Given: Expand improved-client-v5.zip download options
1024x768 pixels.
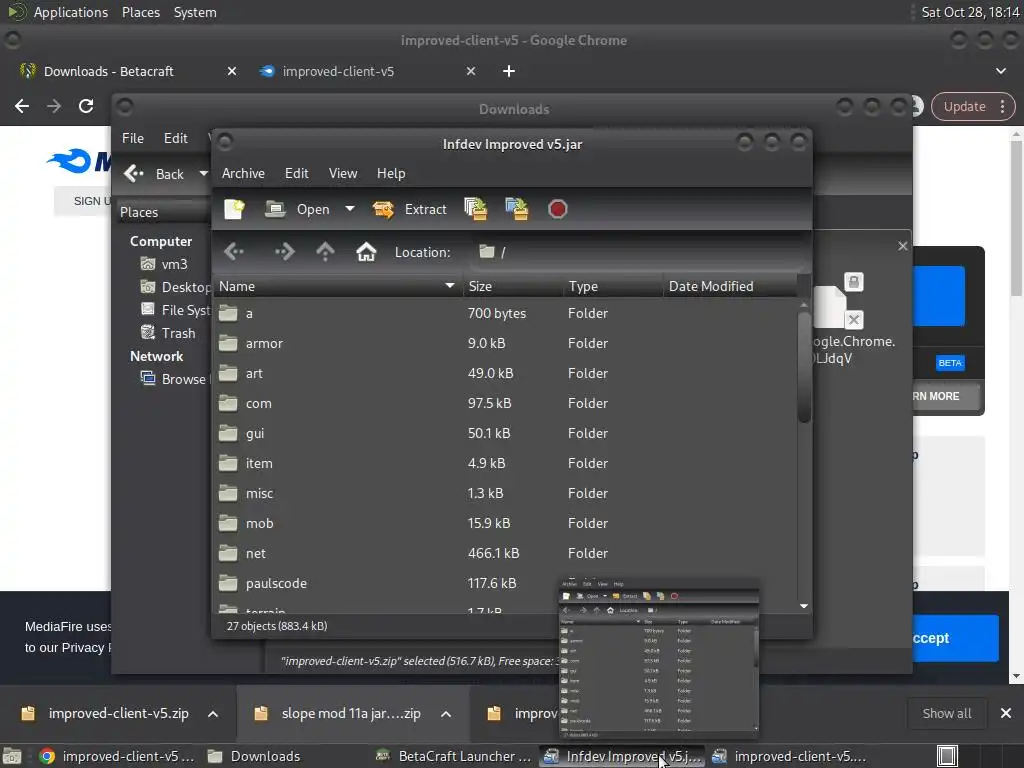Looking at the screenshot, I should 213,714.
